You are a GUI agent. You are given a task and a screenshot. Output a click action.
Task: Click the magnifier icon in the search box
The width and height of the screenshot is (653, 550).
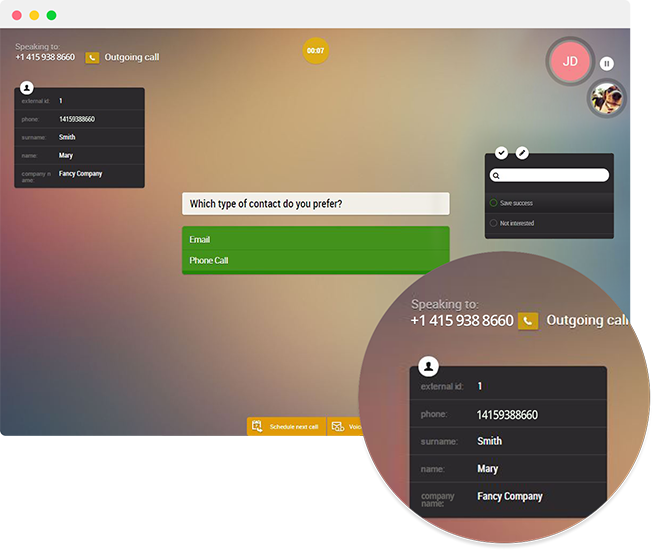(496, 175)
